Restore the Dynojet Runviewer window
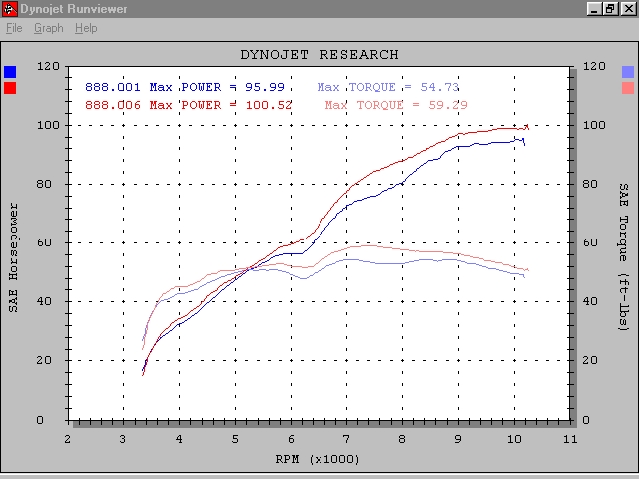The width and height of the screenshot is (640, 480). tap(611, 9)
